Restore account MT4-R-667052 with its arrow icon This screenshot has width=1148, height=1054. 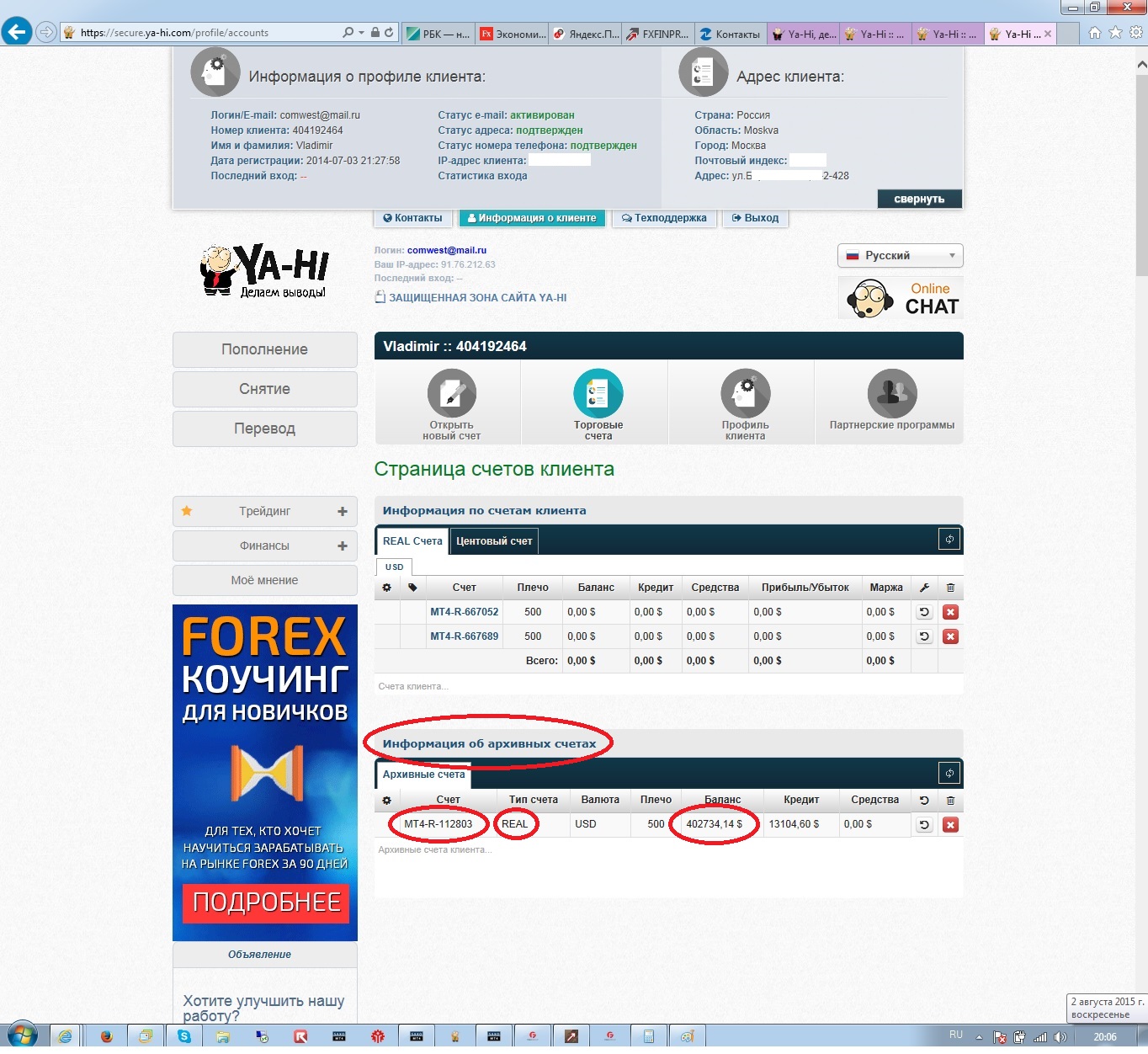(924, 613)
